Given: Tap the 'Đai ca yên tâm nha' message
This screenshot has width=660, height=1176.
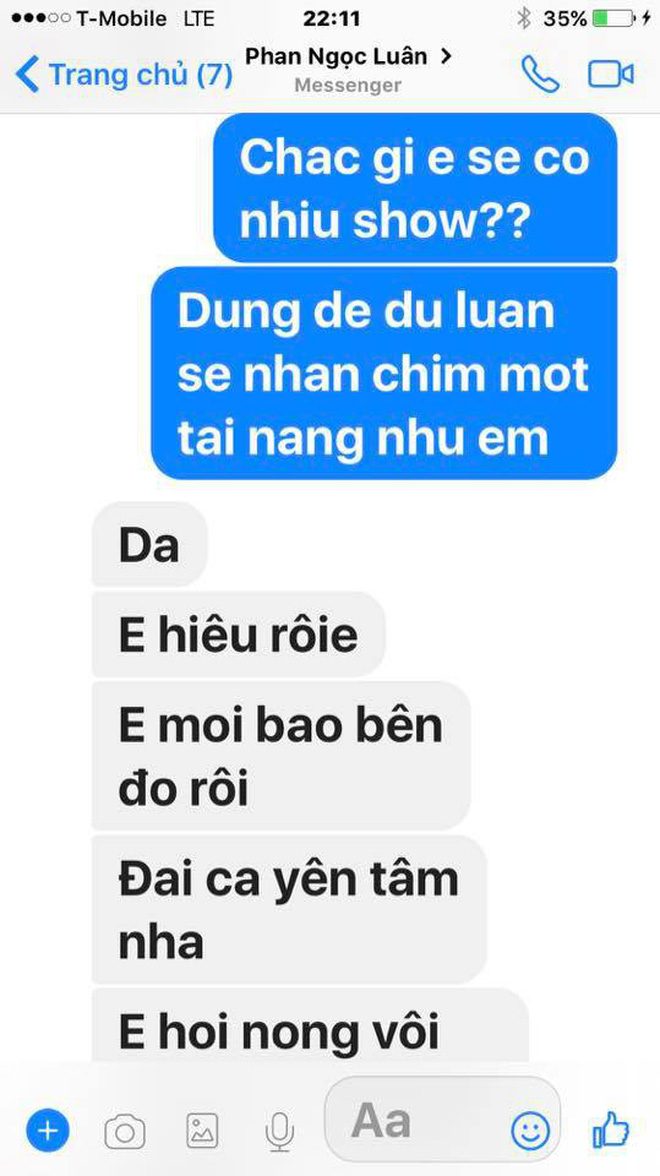Looking at the screenshot, I should [x=289, y=910].
